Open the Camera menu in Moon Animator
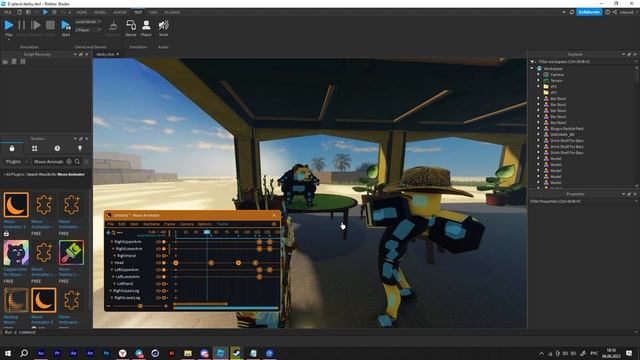Image resolution: width=640 pixels, height=360 pixels. [x=187, y=224]
